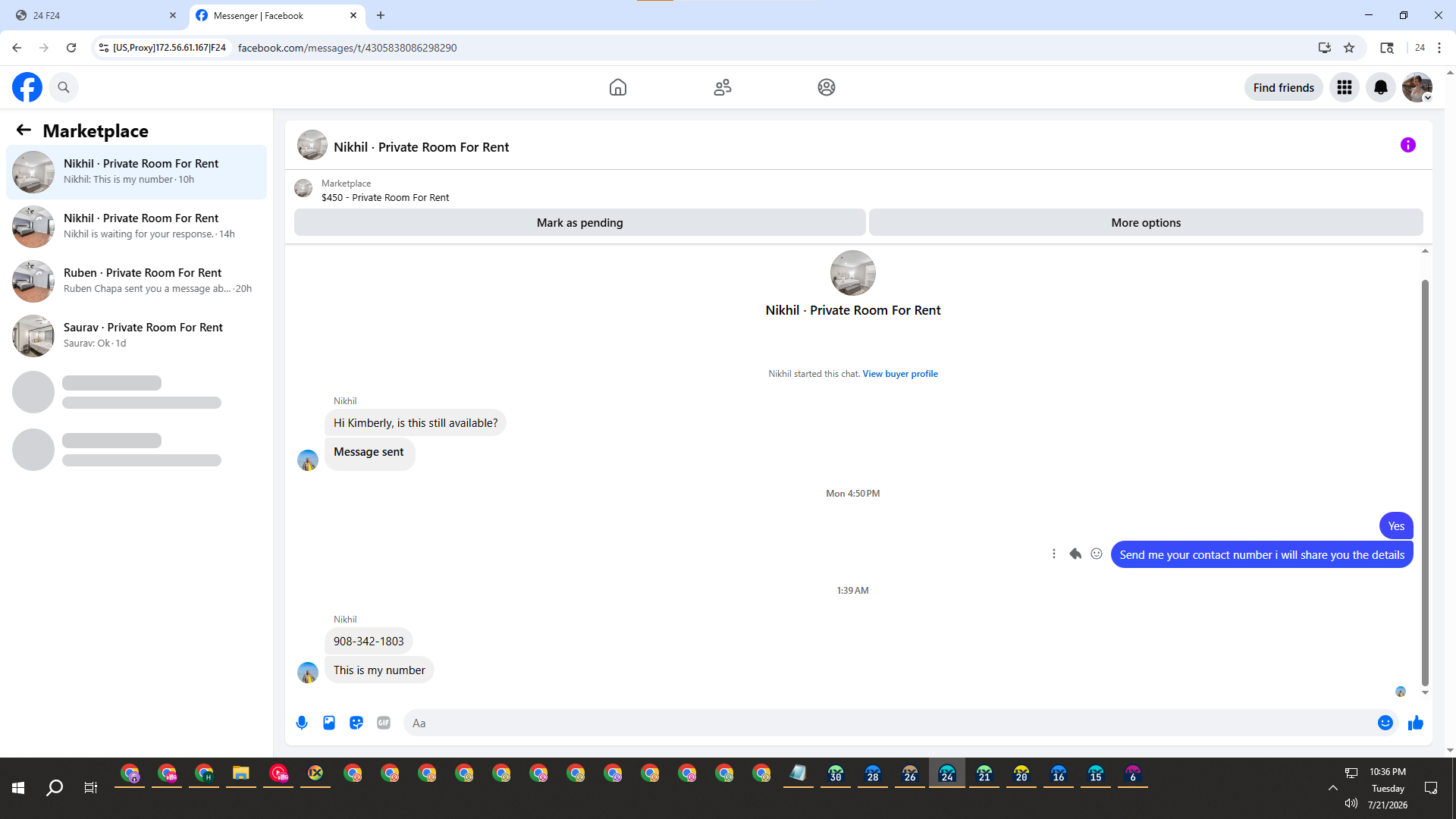Viewport: 1456px width, 819px height.
Task: Open the grid Menu icon
Action: point(1345,87)
